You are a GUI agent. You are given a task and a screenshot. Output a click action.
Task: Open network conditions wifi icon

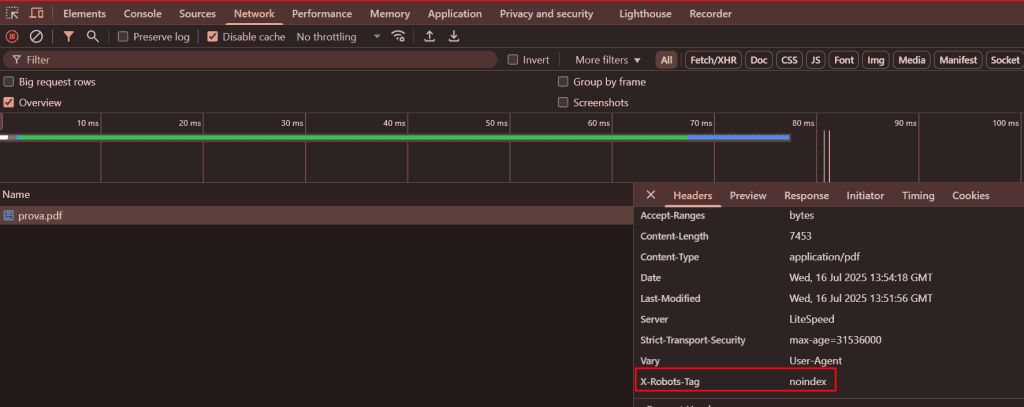[399, 37]
